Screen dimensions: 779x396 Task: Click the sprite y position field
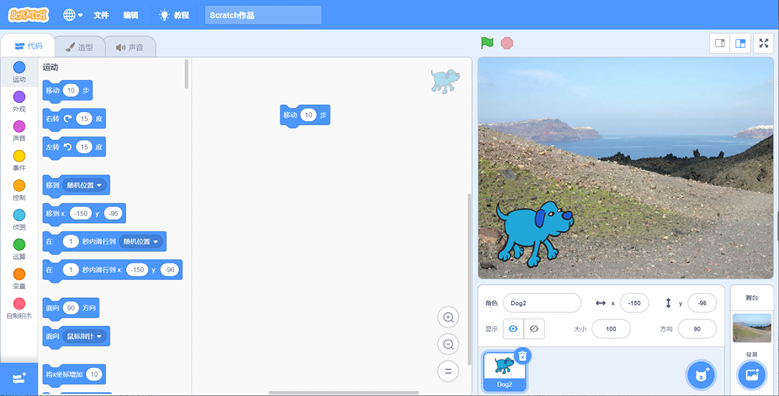702,303
